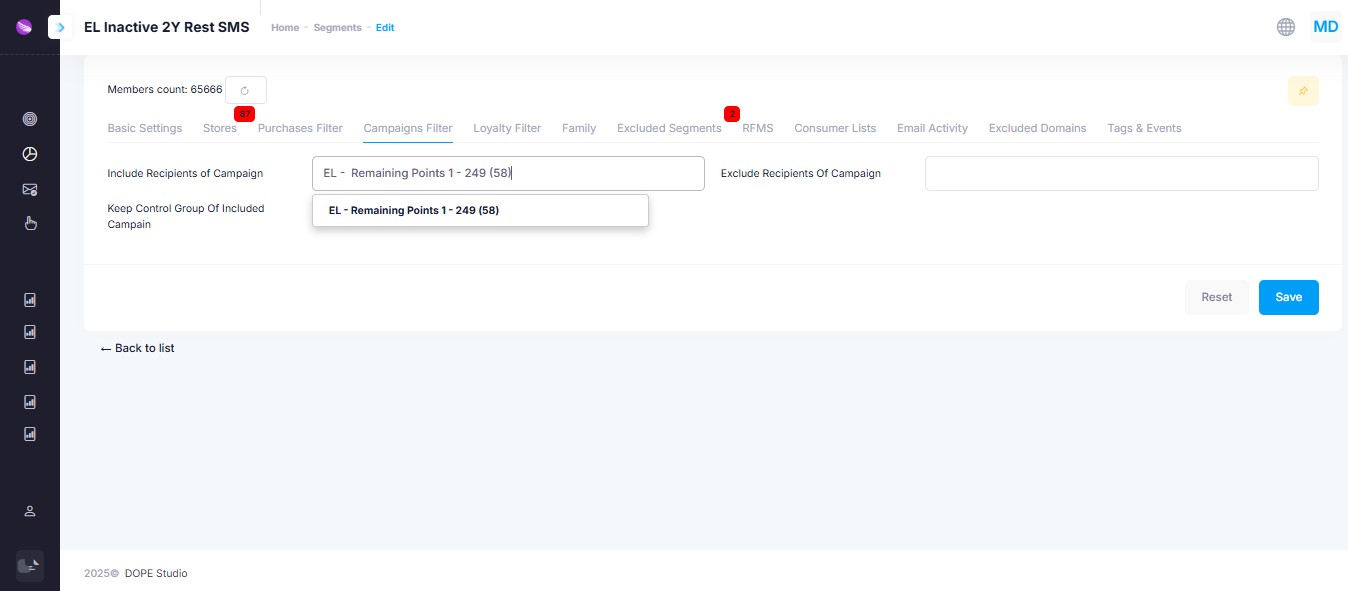This screenshot has width=1348, height=591.
Task: Open the Segments breadcrumb
Action: 338,28
